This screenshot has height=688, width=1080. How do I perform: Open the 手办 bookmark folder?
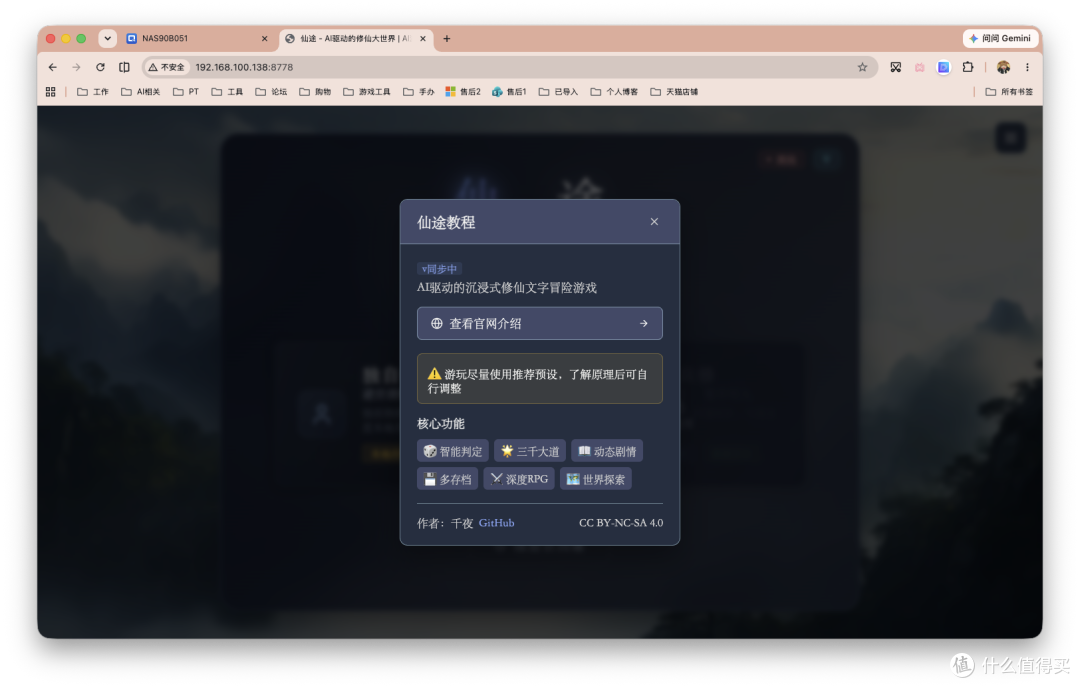(x=419, y=92)
